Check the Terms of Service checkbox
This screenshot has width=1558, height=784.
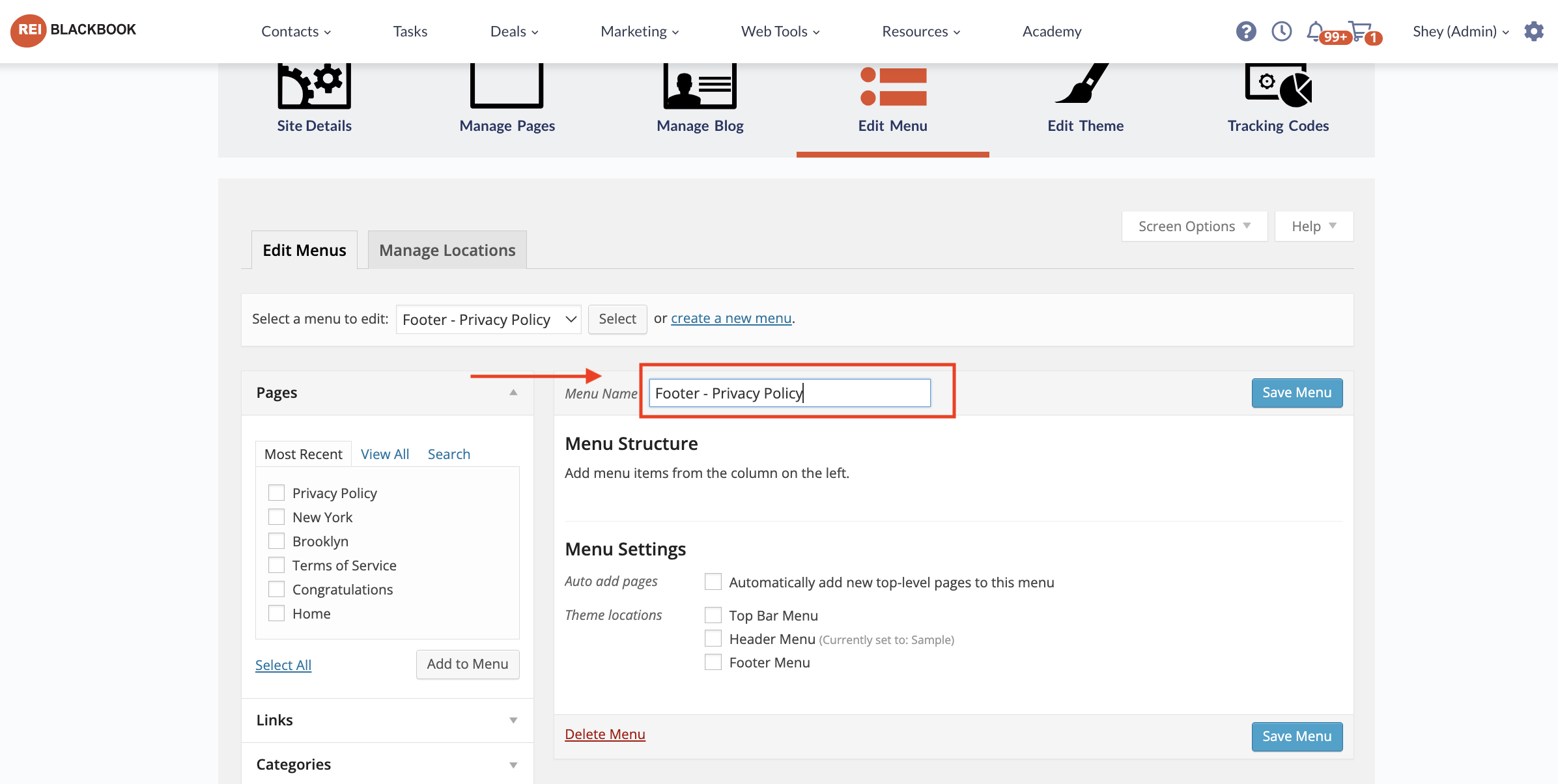[x=276, y=565]
